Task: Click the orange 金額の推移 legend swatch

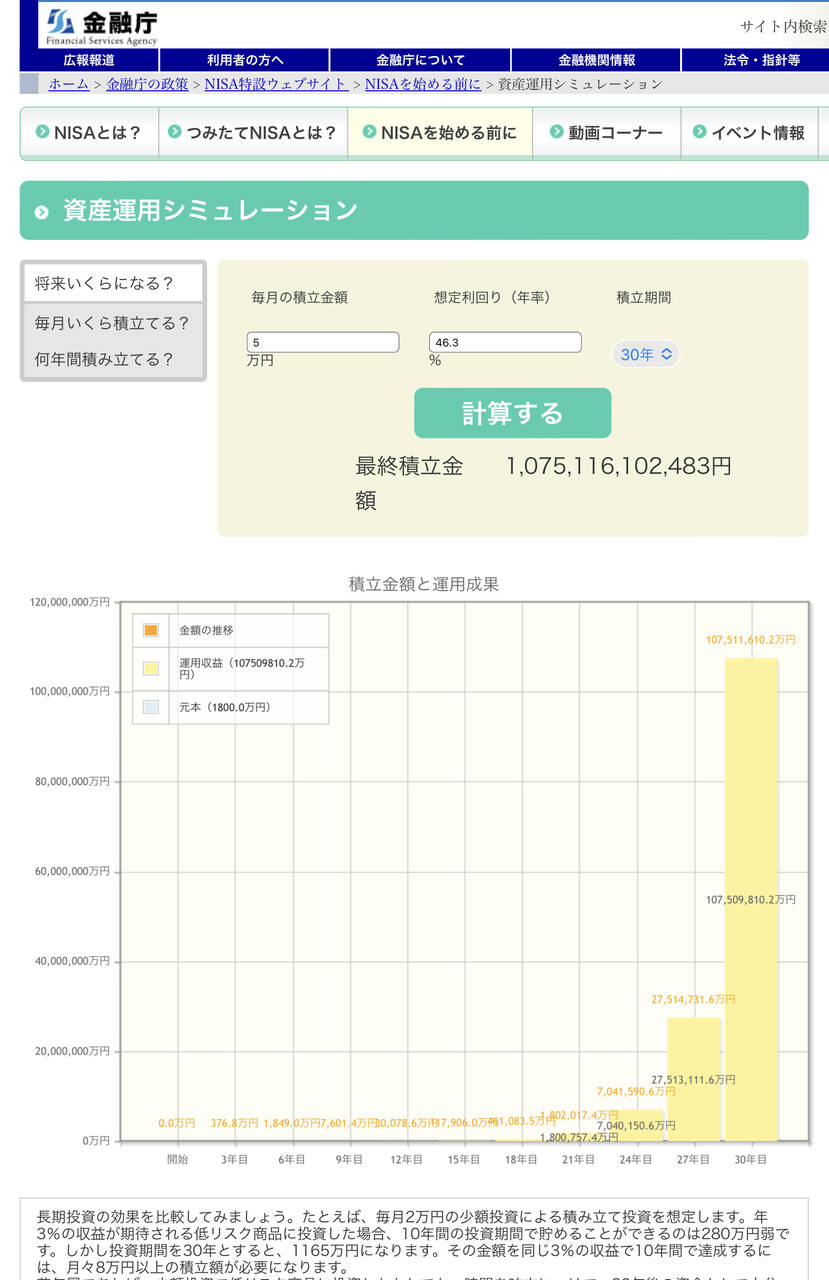Action: [x=151, y=630]
